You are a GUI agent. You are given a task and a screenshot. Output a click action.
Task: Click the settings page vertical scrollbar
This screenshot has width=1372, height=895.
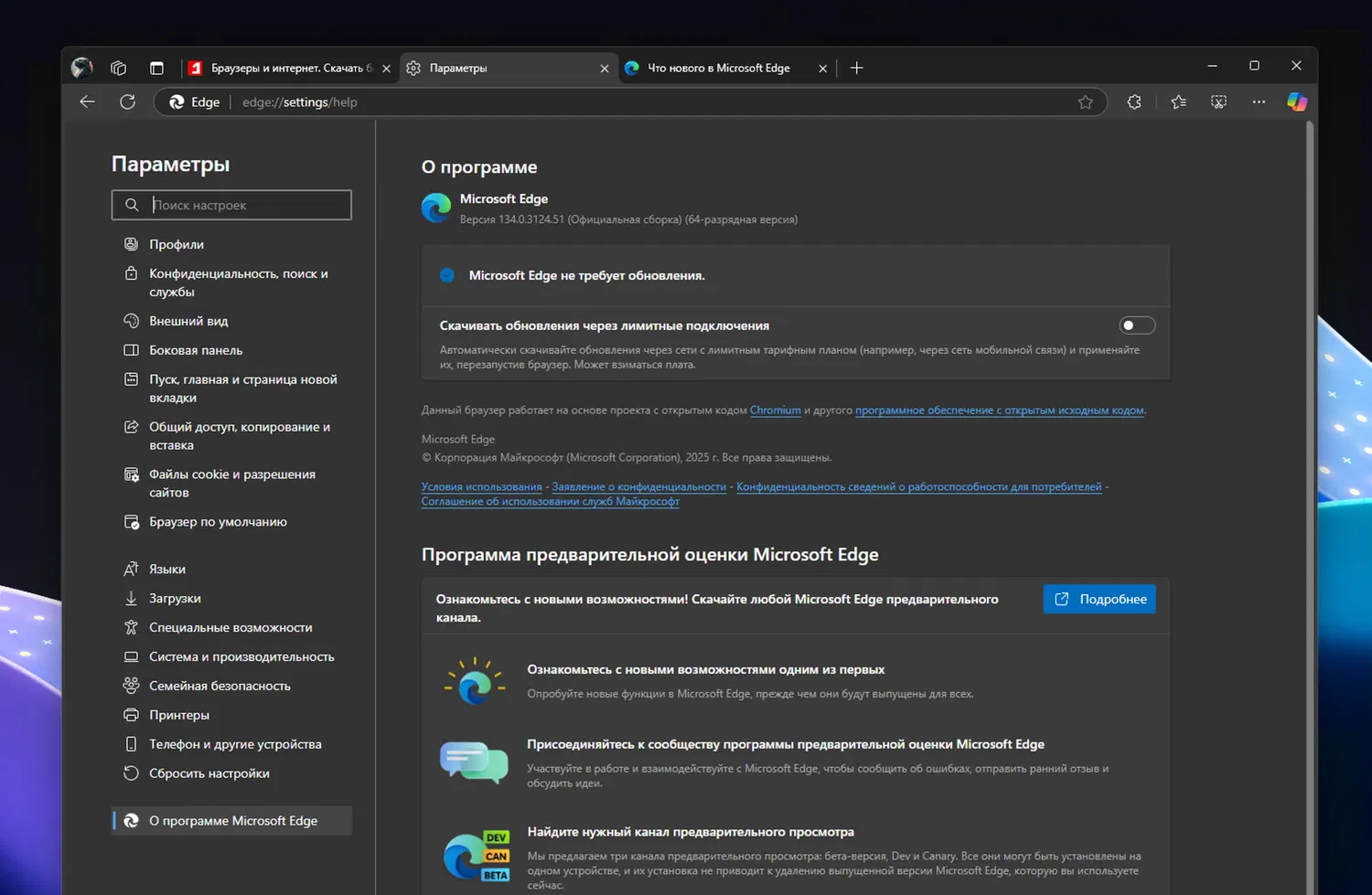(1310, 507)
